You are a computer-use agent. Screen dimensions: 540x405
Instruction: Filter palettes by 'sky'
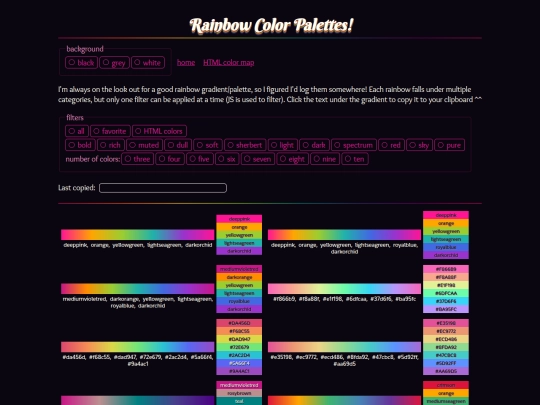419,145
